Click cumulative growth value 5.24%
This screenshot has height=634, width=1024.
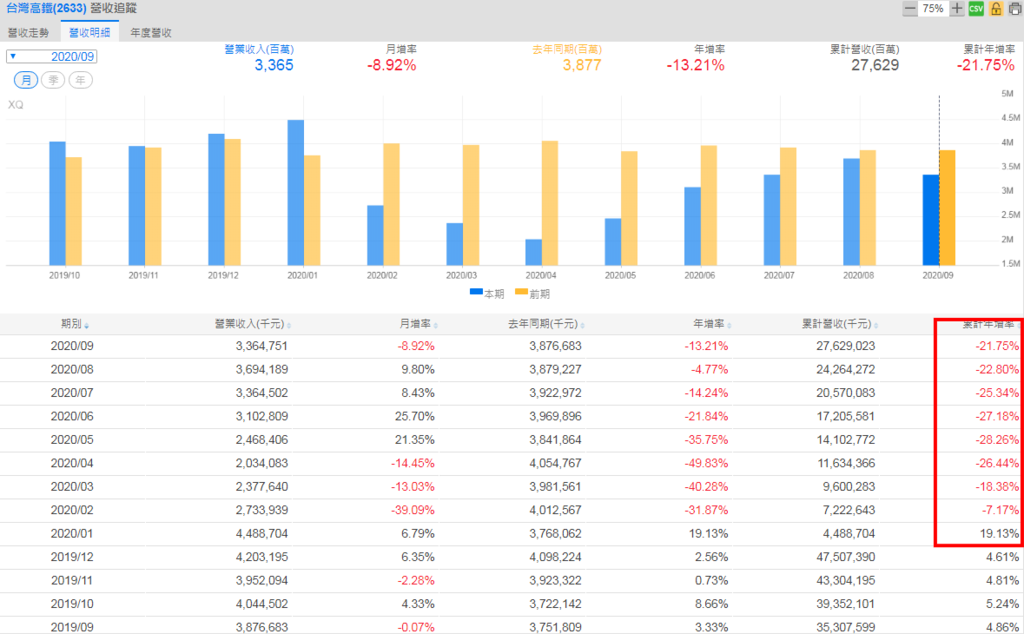tap(1002, 604)
